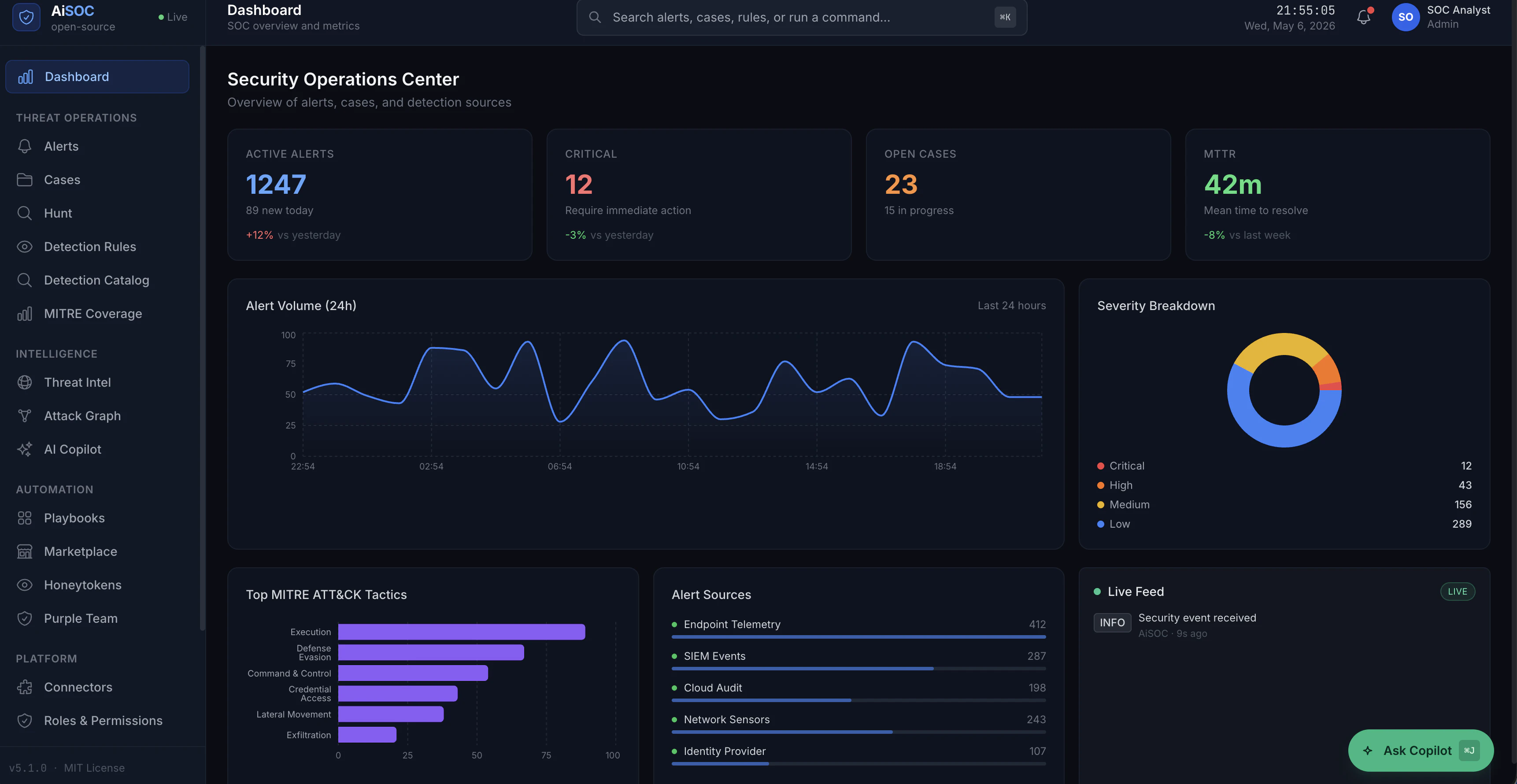The width and height of the screenshot is (1517, 784).
Task: Click the Cases folder icon
Action: (x=25, y=180)
